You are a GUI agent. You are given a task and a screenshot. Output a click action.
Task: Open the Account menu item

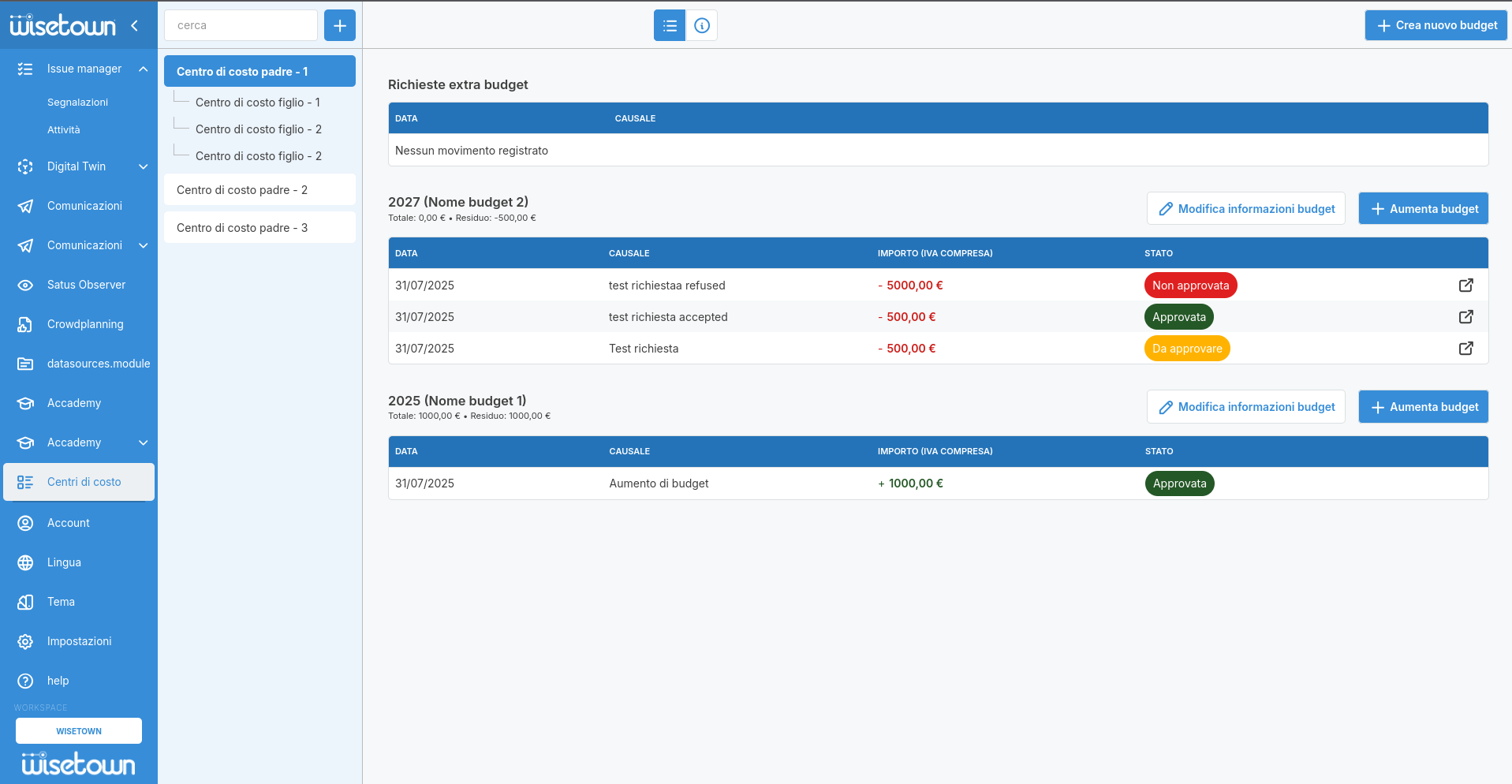point(69,523)
